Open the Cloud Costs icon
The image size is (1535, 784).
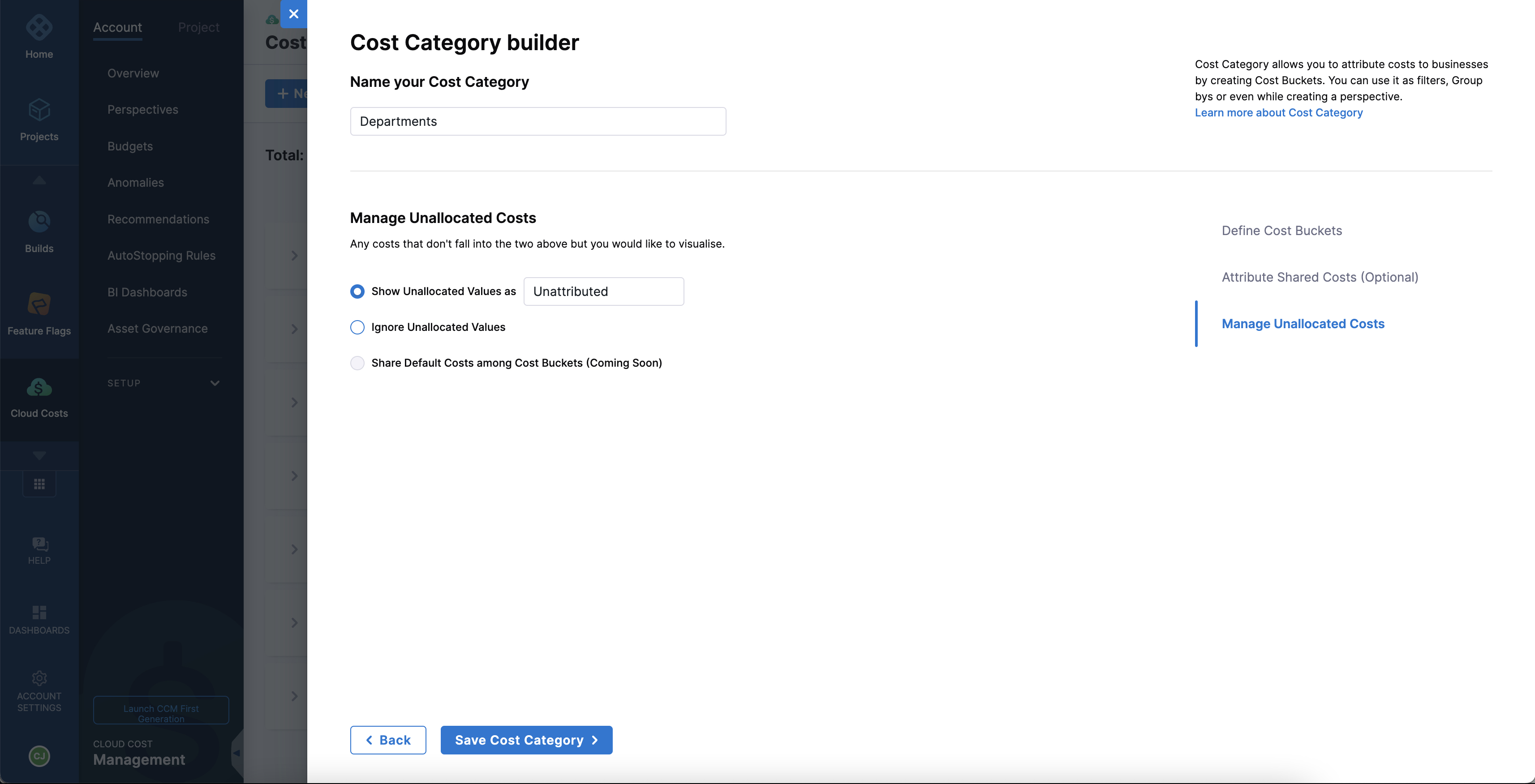[39, 387]
